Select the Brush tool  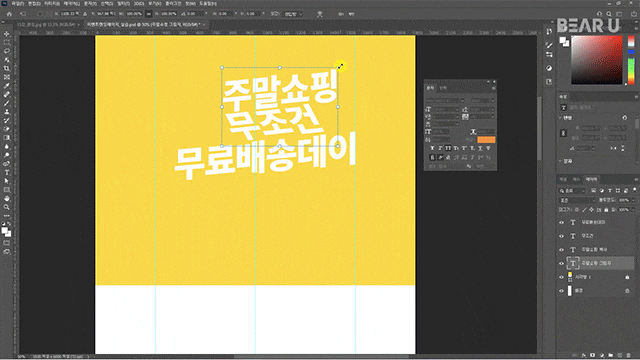click(7, 103)
